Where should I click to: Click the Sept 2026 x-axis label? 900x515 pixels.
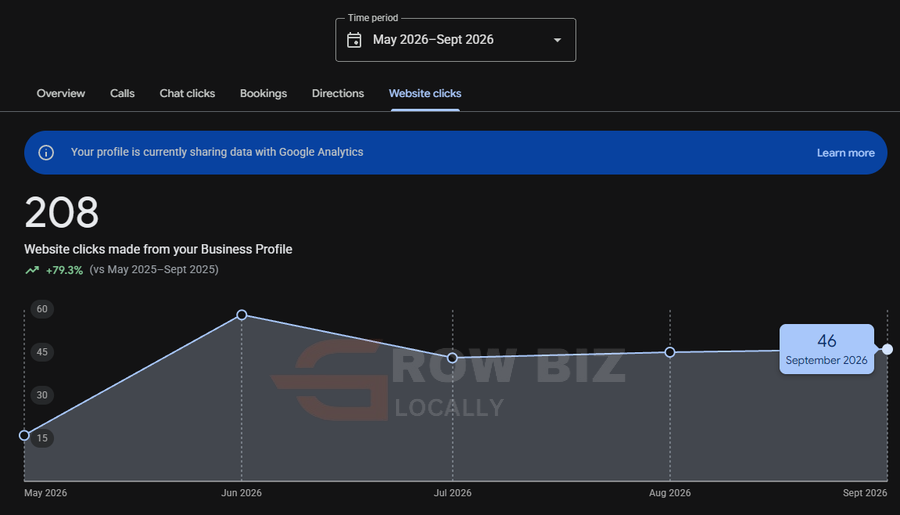coord(864,493)
